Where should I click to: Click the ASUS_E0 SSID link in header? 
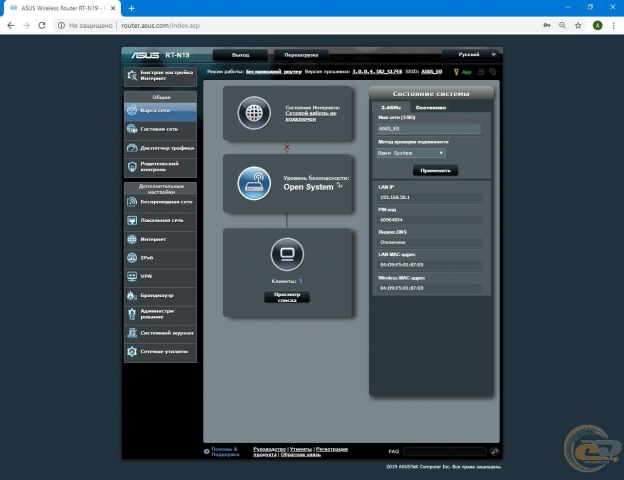point(432,72)
